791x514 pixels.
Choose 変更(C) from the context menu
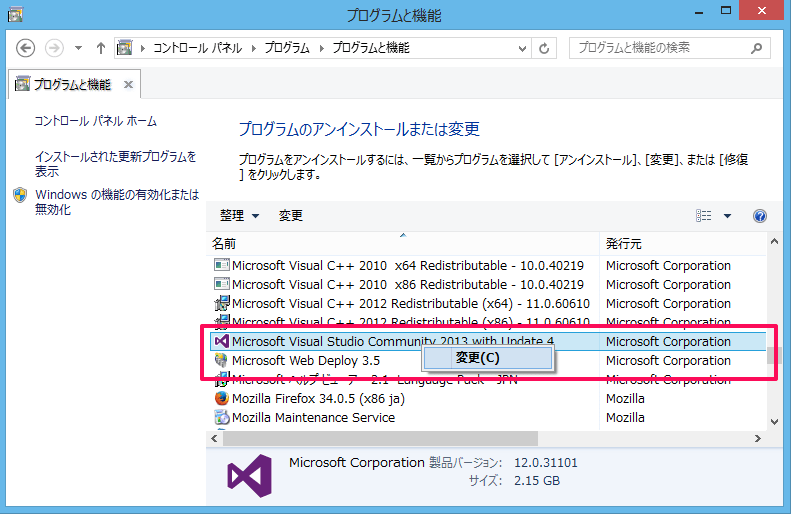coord(487,358)
